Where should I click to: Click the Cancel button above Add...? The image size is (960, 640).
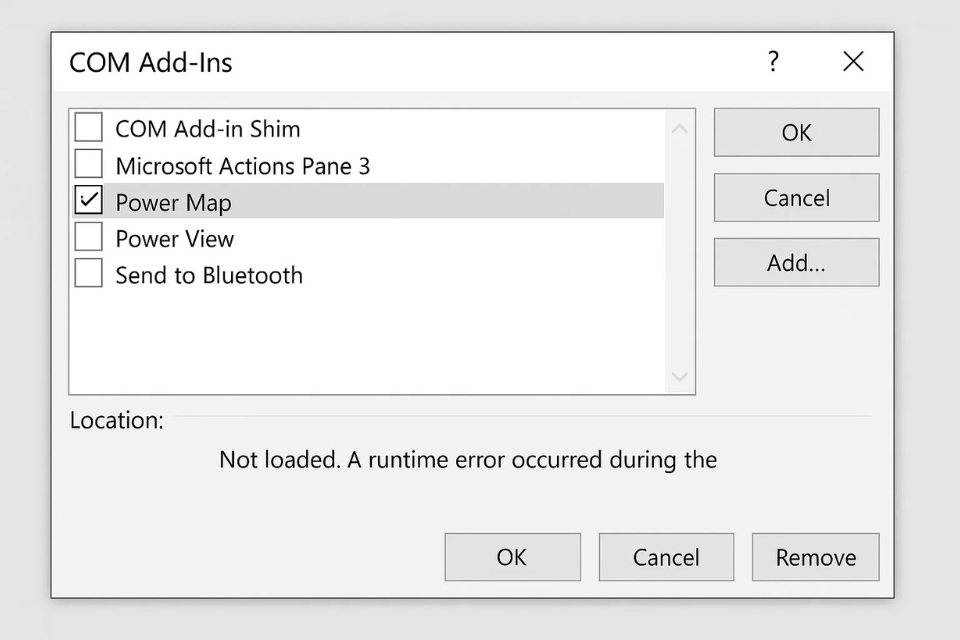coord(796,198)
